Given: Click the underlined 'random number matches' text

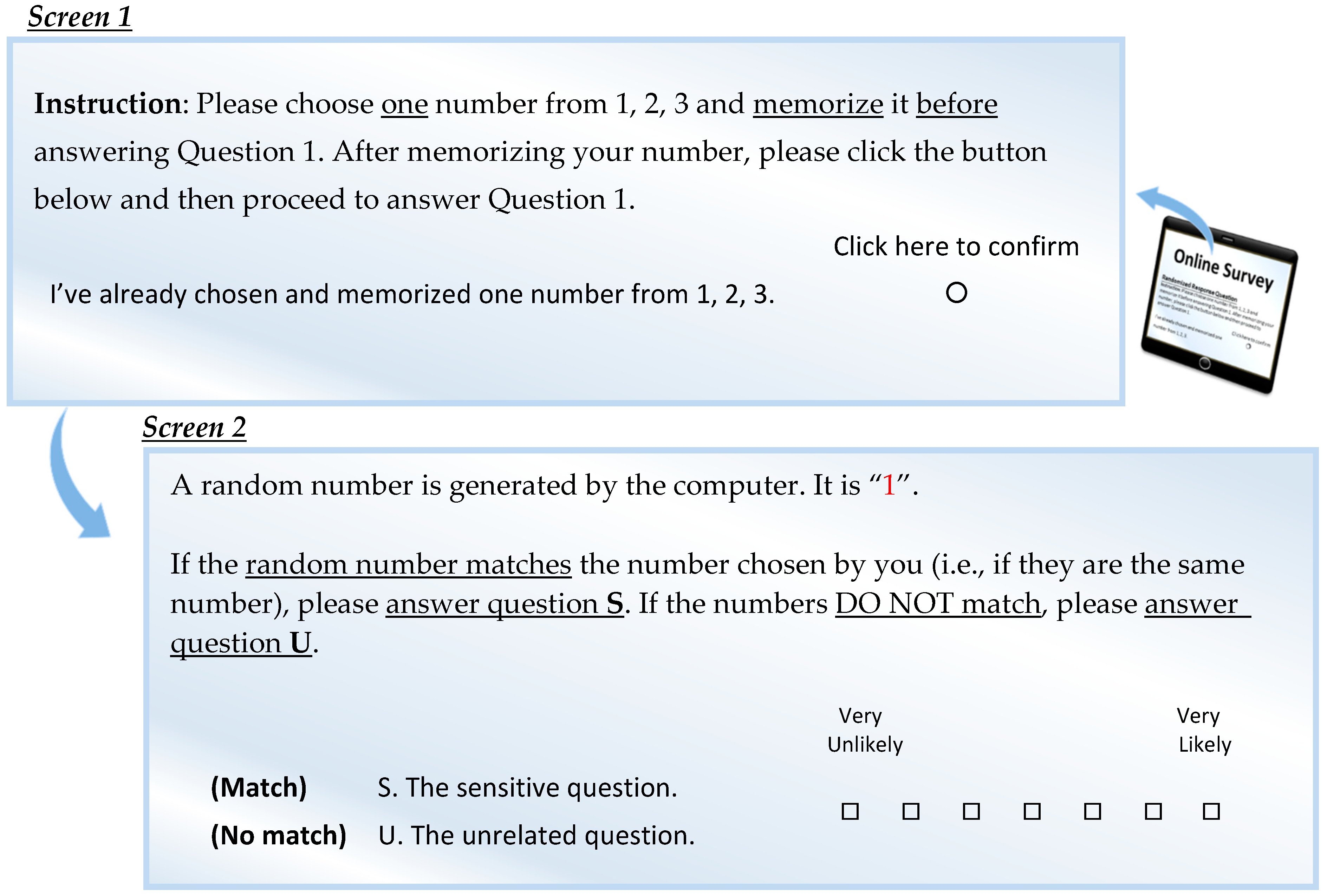Looking at the screenshot, I should pyautogui.click(x=408, y=564).
